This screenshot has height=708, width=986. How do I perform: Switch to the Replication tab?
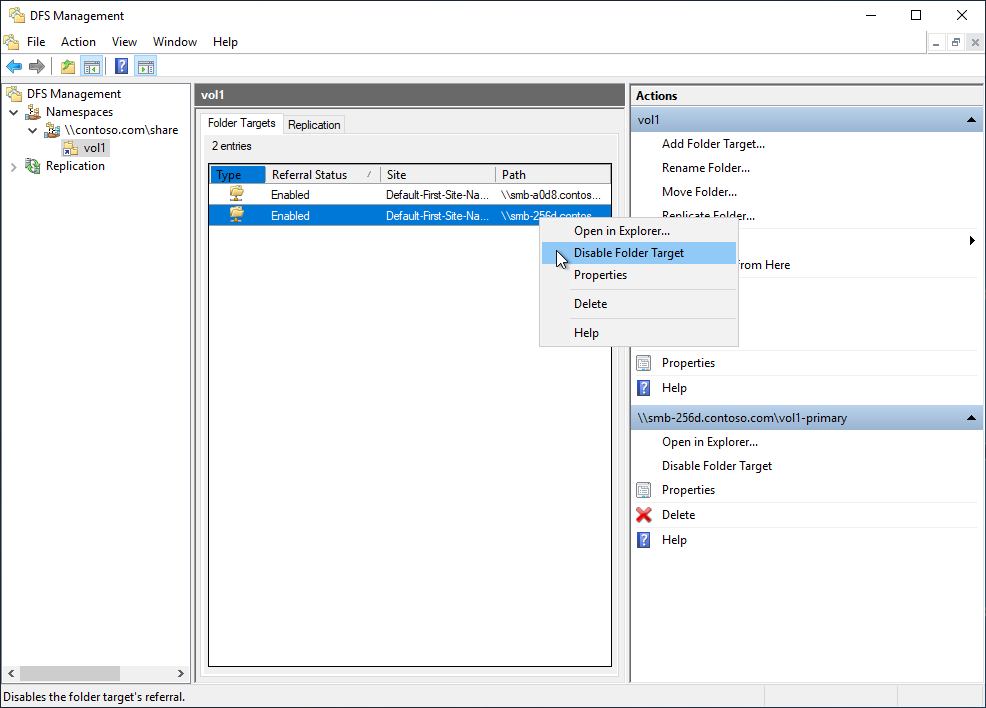[x=314, y=124]
